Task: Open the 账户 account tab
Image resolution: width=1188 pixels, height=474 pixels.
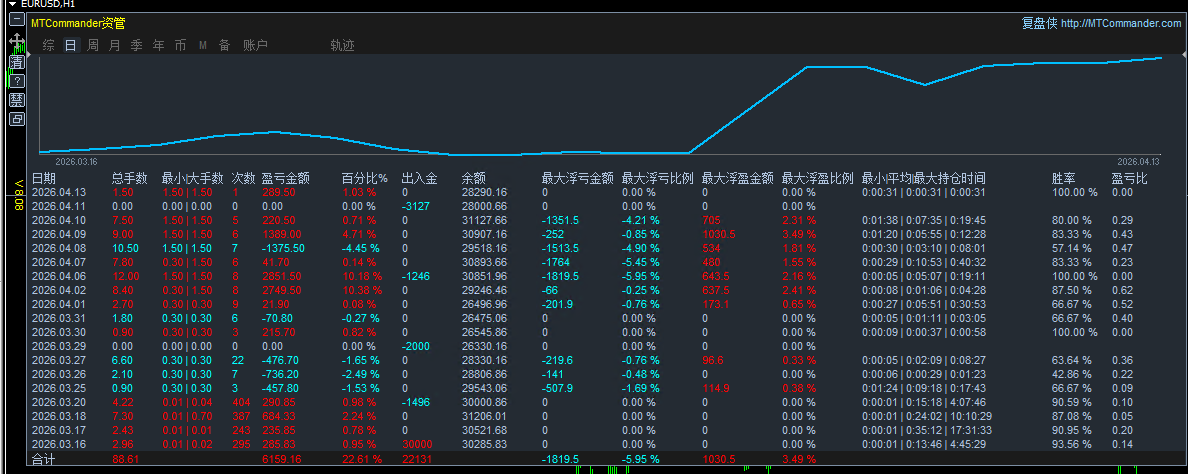Action: click(x=255, y=45)
